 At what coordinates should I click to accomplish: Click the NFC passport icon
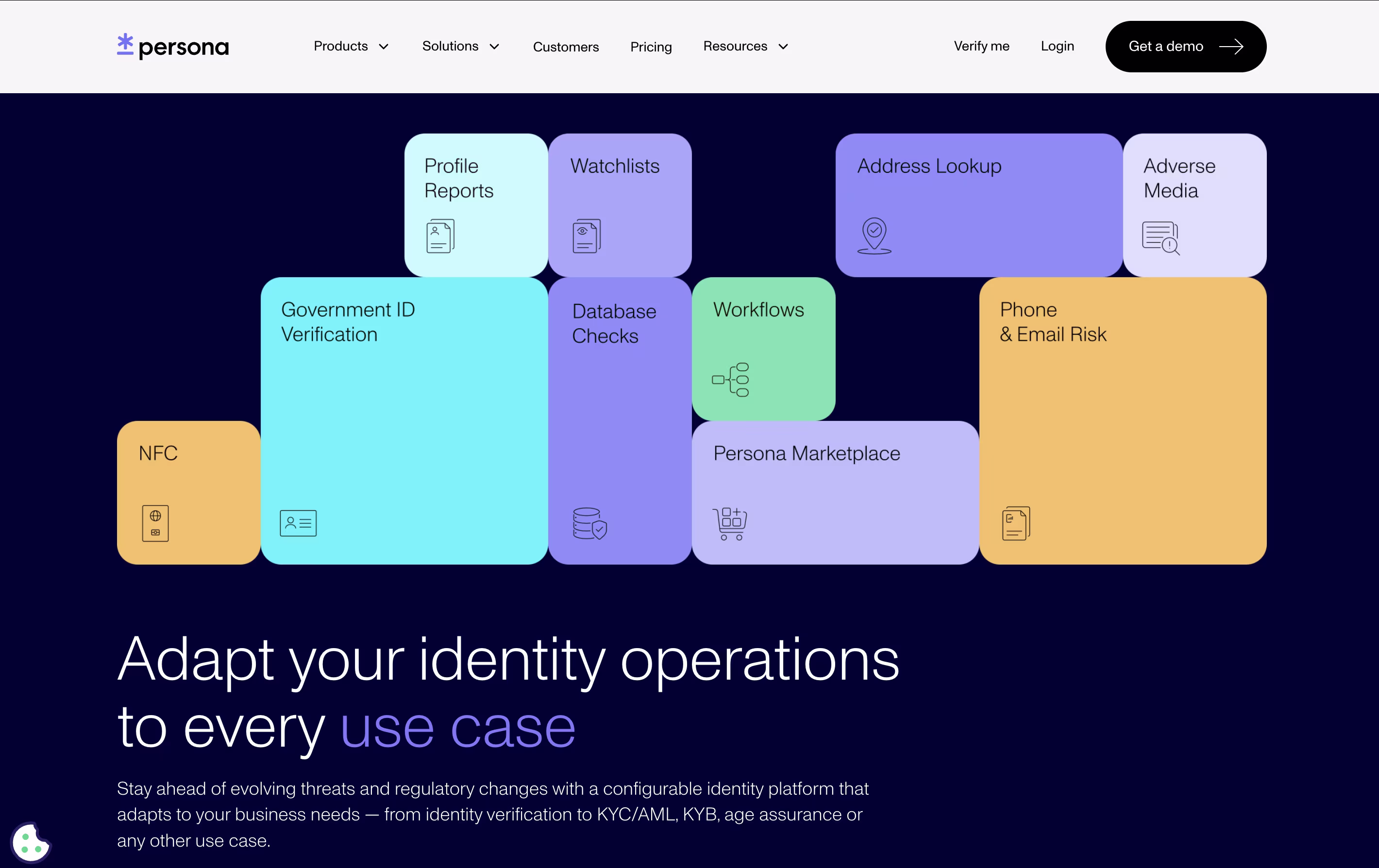155,523
